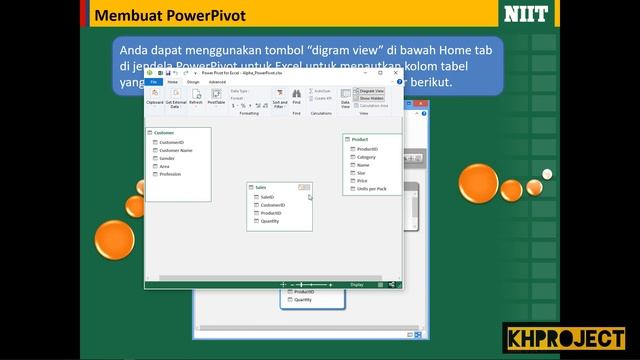Select the Customer table header

tap(178, 133)
